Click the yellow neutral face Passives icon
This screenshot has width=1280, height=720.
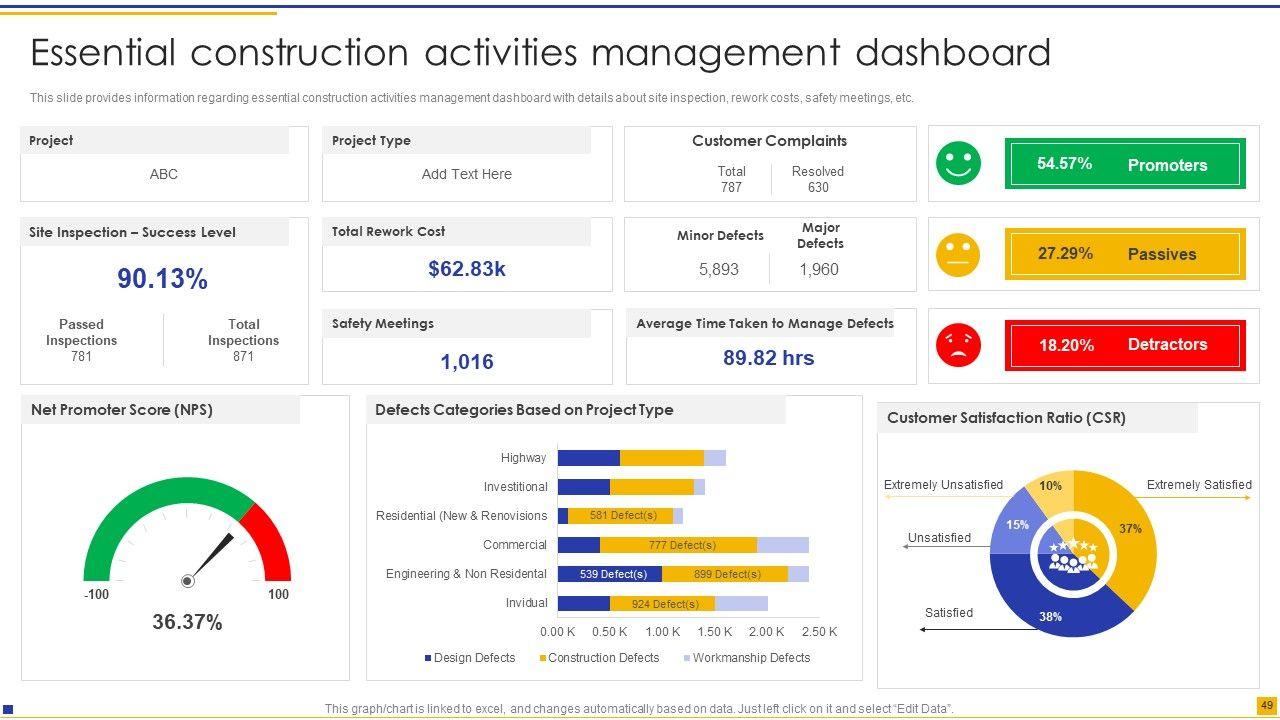(x=958, y=254)
